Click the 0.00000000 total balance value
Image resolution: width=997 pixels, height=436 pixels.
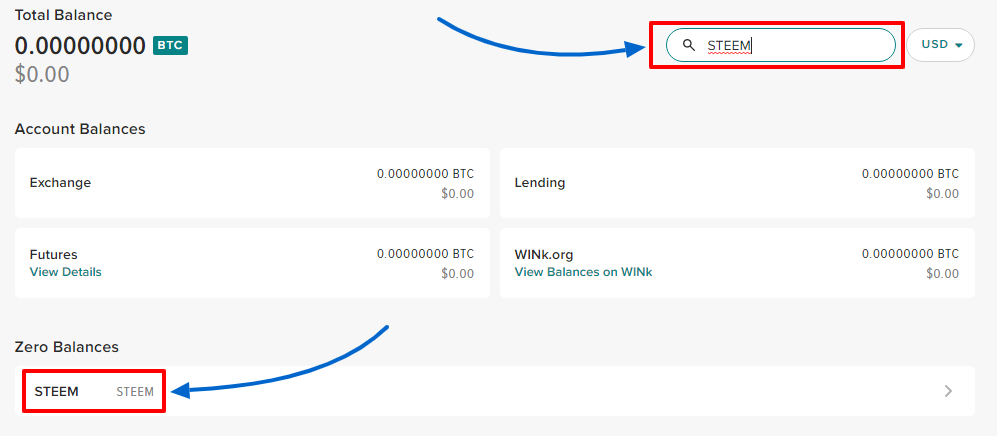pos(81,46)
